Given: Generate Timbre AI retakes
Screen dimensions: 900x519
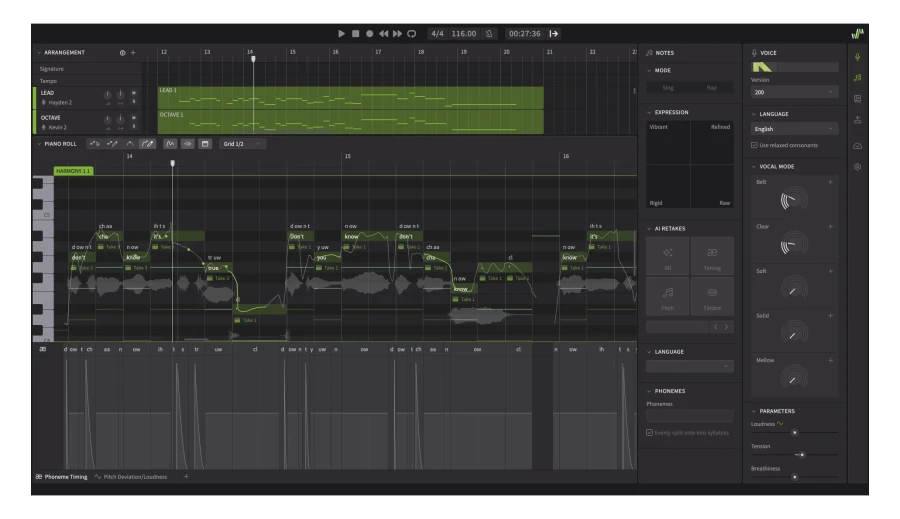Looking at the screenshot, I should [x=712, y=296].
